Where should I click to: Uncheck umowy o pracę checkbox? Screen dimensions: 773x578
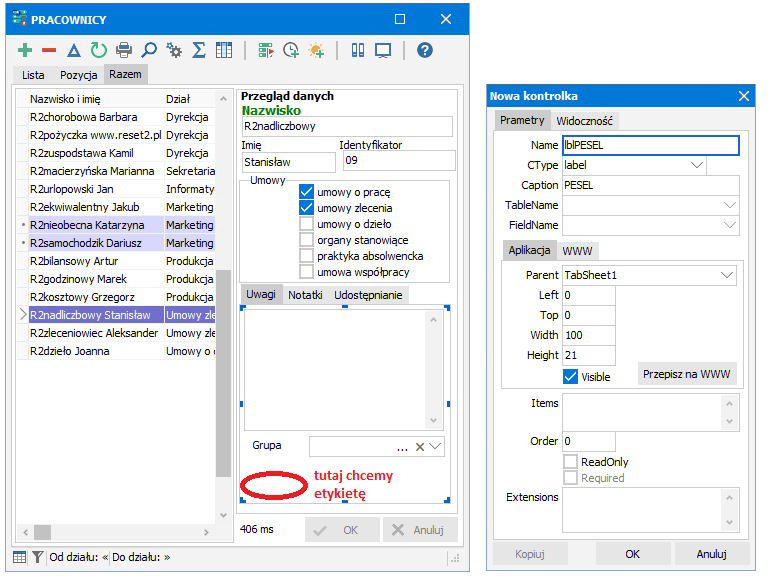tap(306, 192)
